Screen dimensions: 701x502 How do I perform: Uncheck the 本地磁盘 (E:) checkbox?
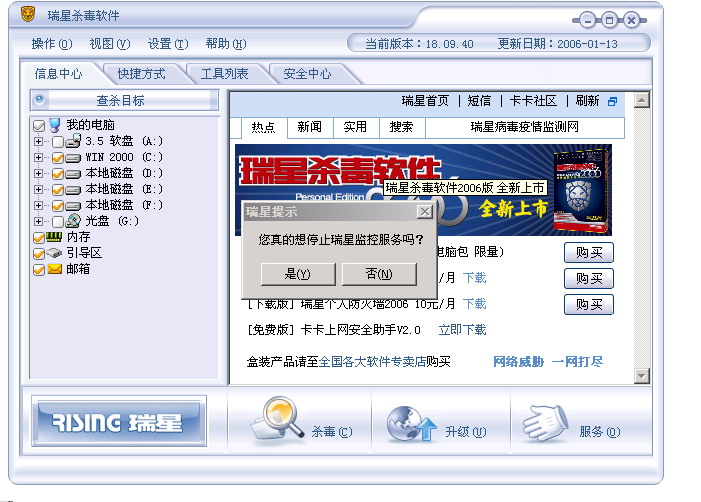[x=58, y=190]
